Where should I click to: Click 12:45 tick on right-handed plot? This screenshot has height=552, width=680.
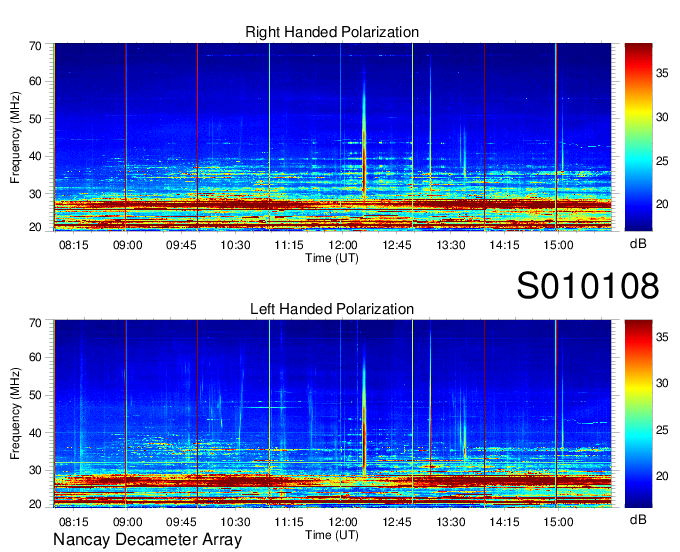point(397,245)
